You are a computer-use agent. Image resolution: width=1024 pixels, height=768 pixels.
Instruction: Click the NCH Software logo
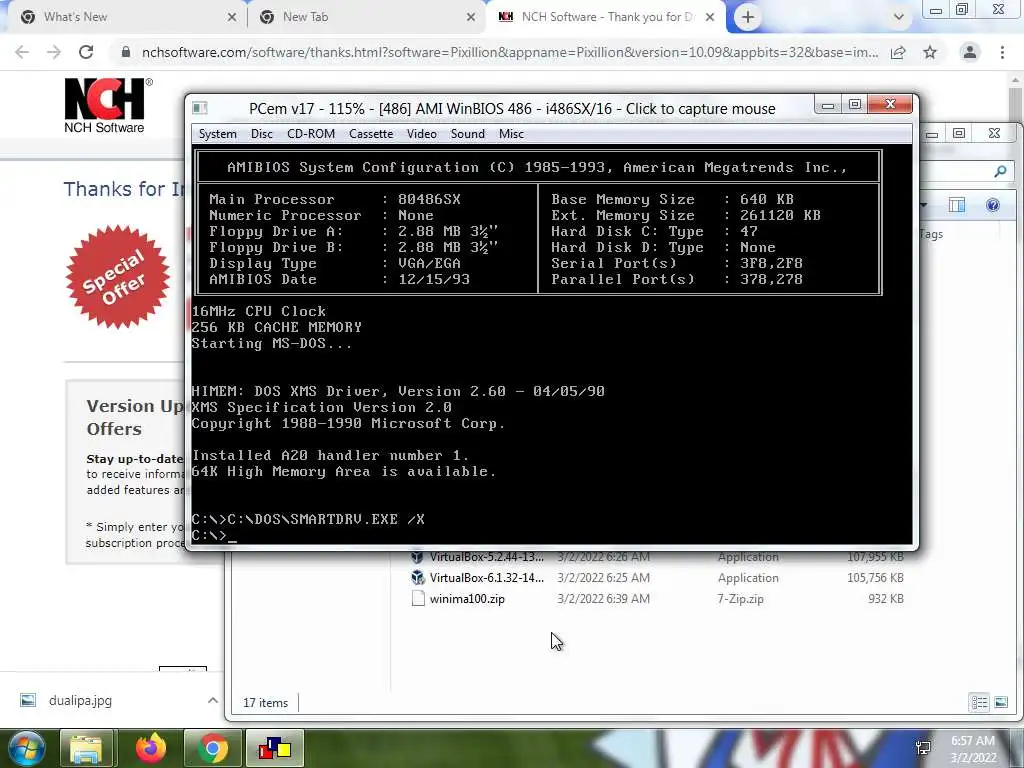tap(108, 106)
